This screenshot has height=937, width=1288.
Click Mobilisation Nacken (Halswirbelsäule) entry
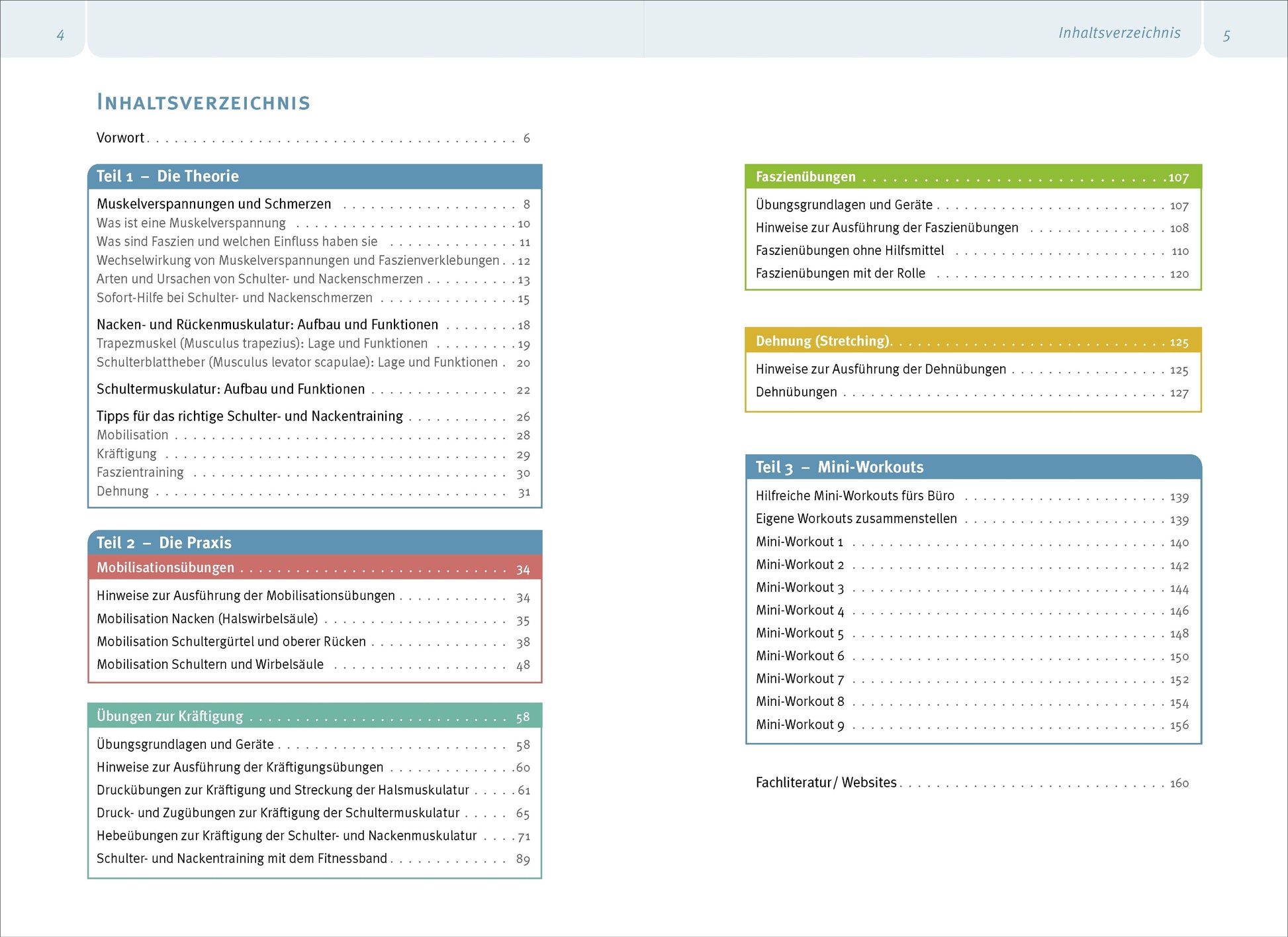(x=207, y=619)
